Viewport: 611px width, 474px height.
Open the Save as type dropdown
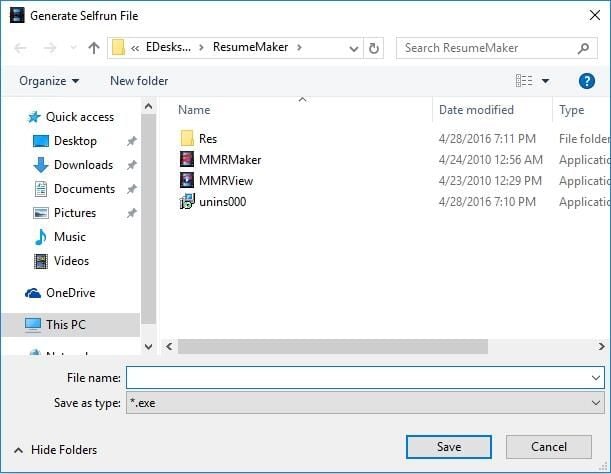(365, 403)
